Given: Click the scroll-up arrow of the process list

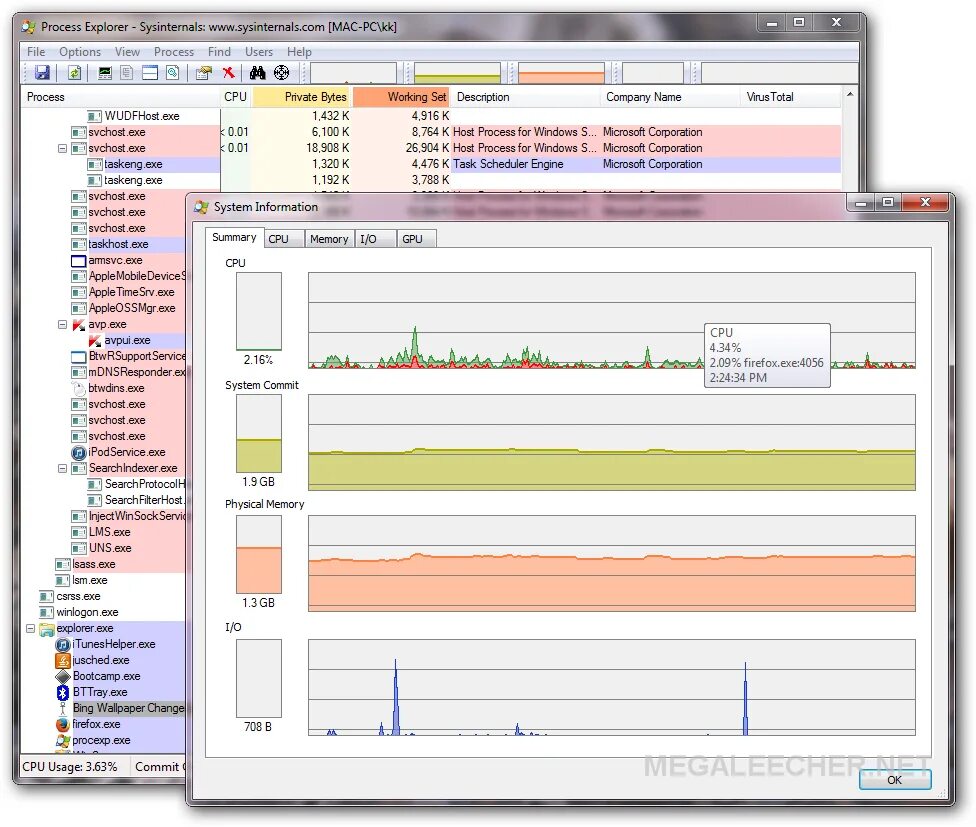Looking at the screenshot, I should point(850,95).
